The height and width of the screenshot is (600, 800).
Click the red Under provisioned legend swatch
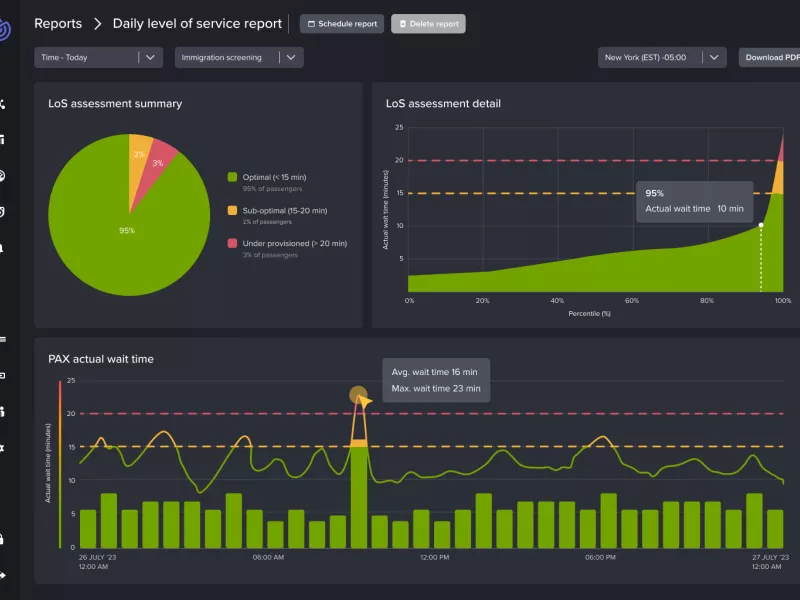pyautogui.click(x=232, y=243)
